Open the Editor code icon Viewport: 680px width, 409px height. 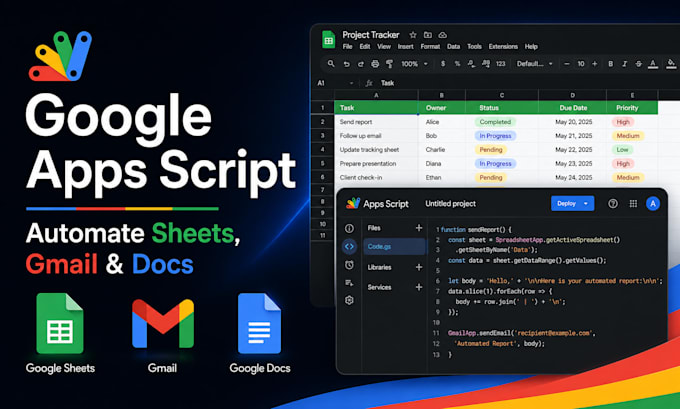click(x=349, y=246)
